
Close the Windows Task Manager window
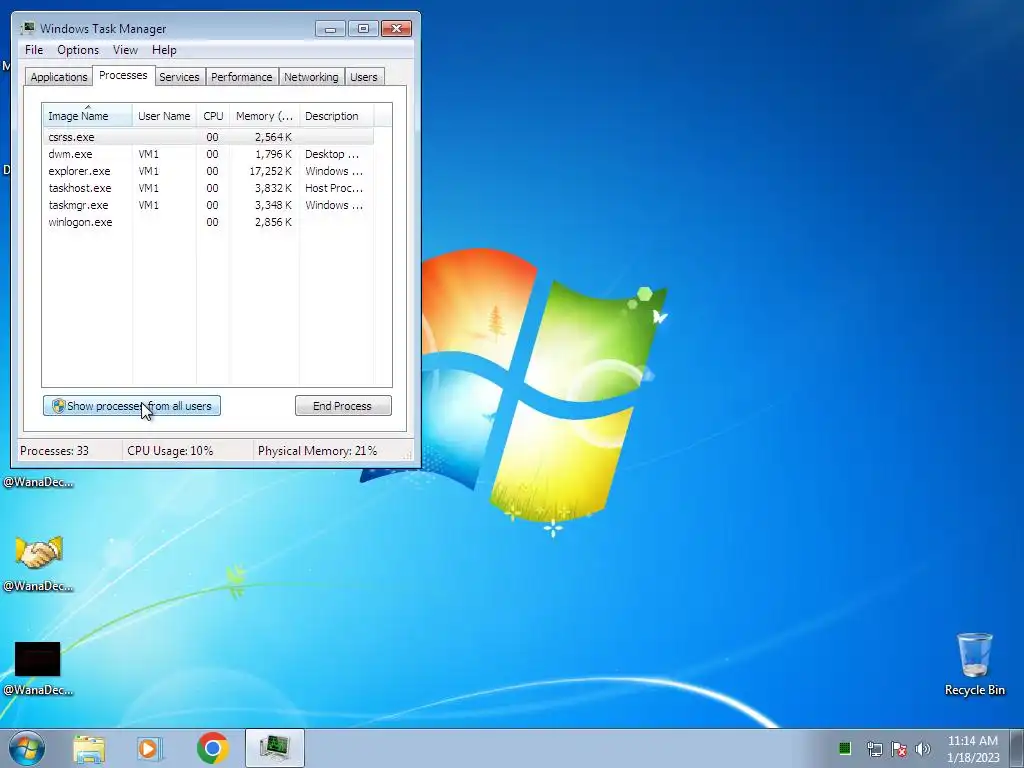pyautogui.click(x=396, y=29)
